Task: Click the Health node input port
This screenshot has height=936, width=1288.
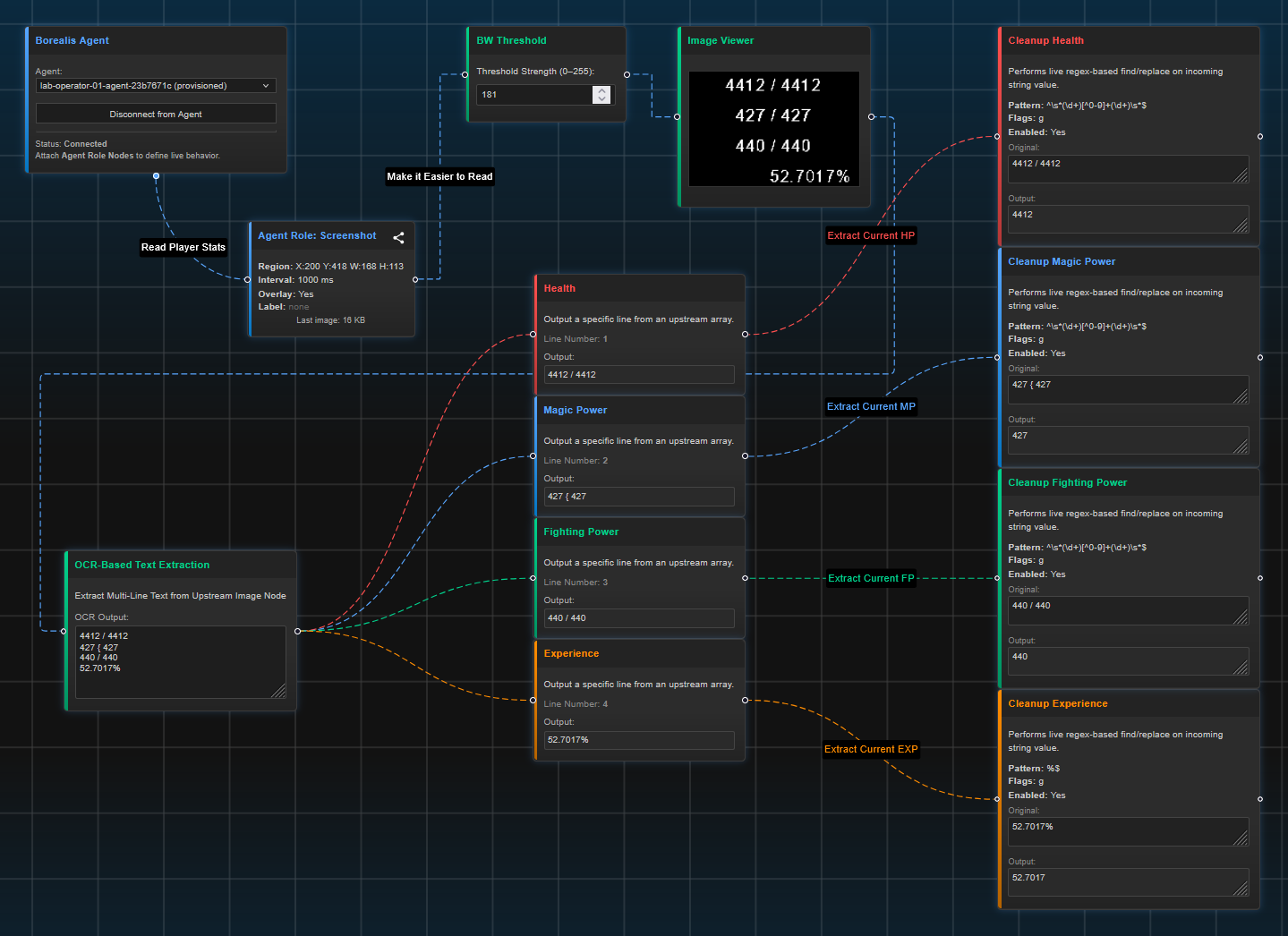Action: click(x=533, y=334)
